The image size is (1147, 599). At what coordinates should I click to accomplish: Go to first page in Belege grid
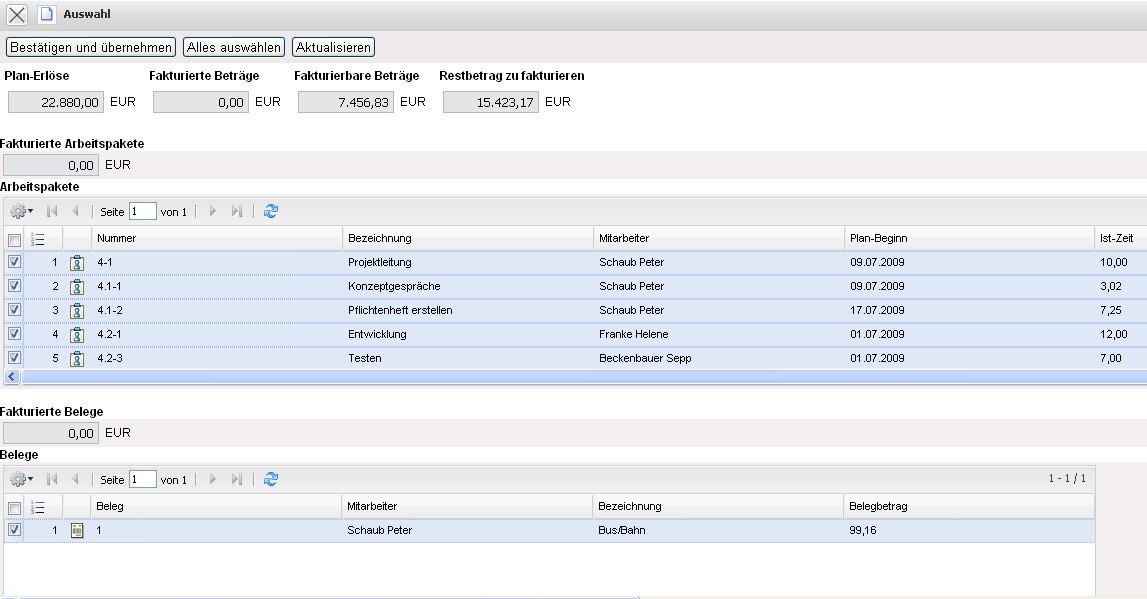52,479
